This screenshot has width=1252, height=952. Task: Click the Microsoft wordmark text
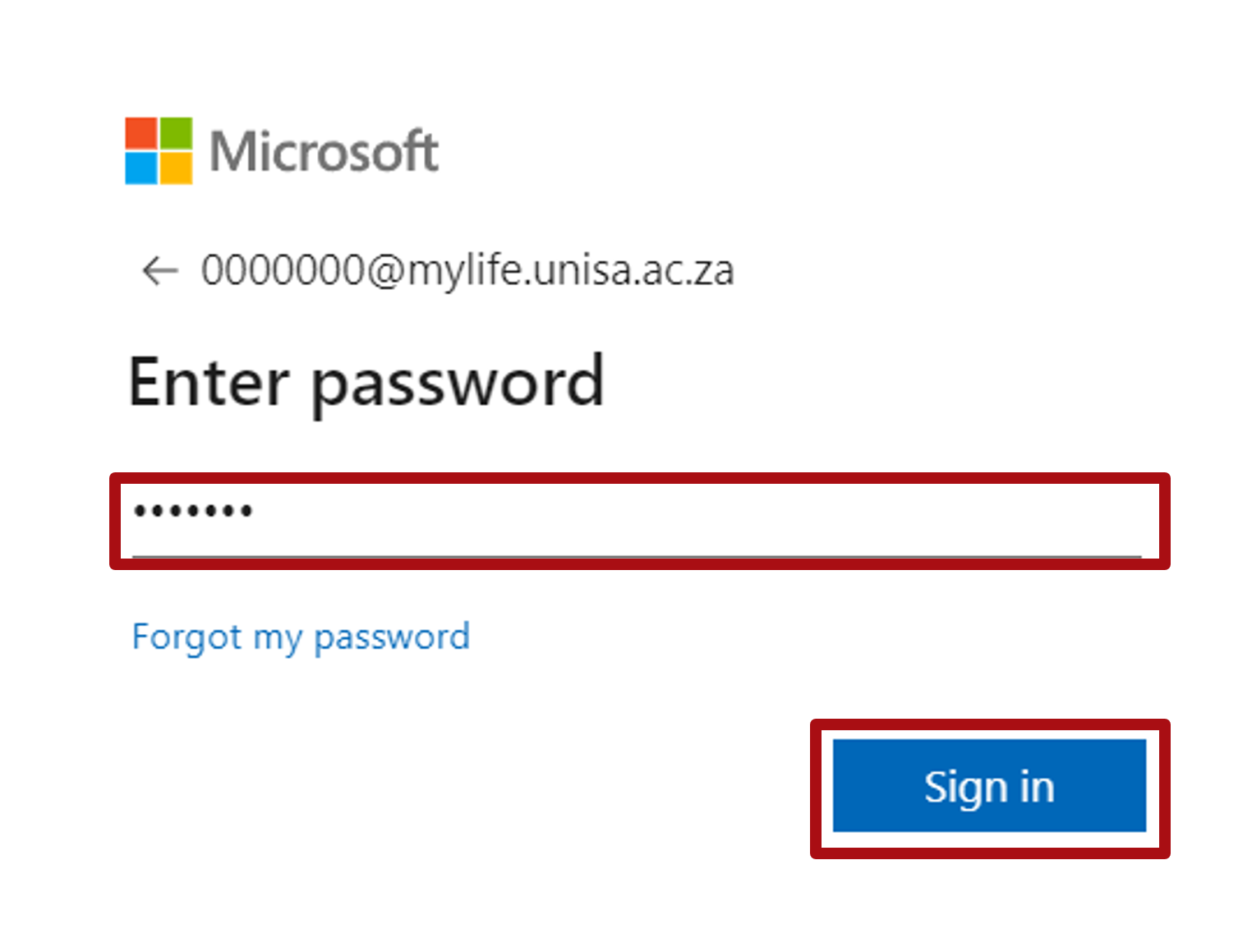click(325, 152)
